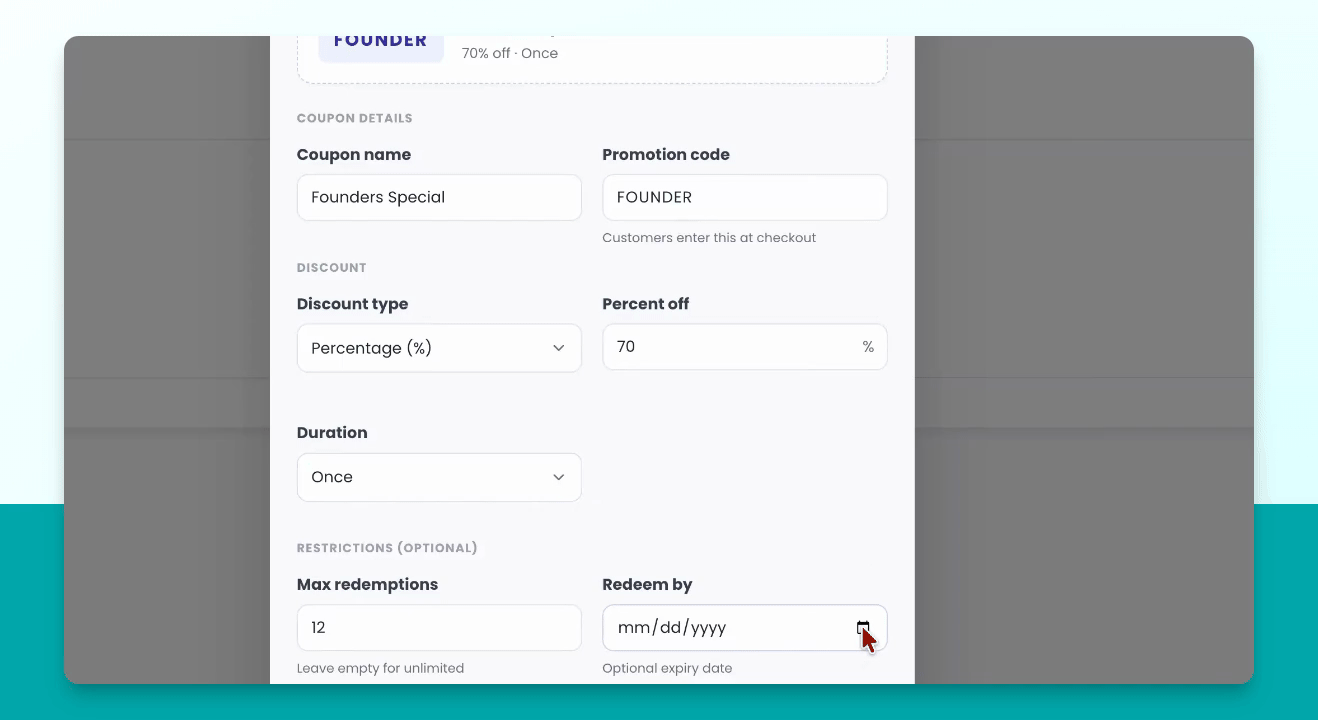Click the Promotion code input field
The image size is (1318, 720).
coord(745,197)
